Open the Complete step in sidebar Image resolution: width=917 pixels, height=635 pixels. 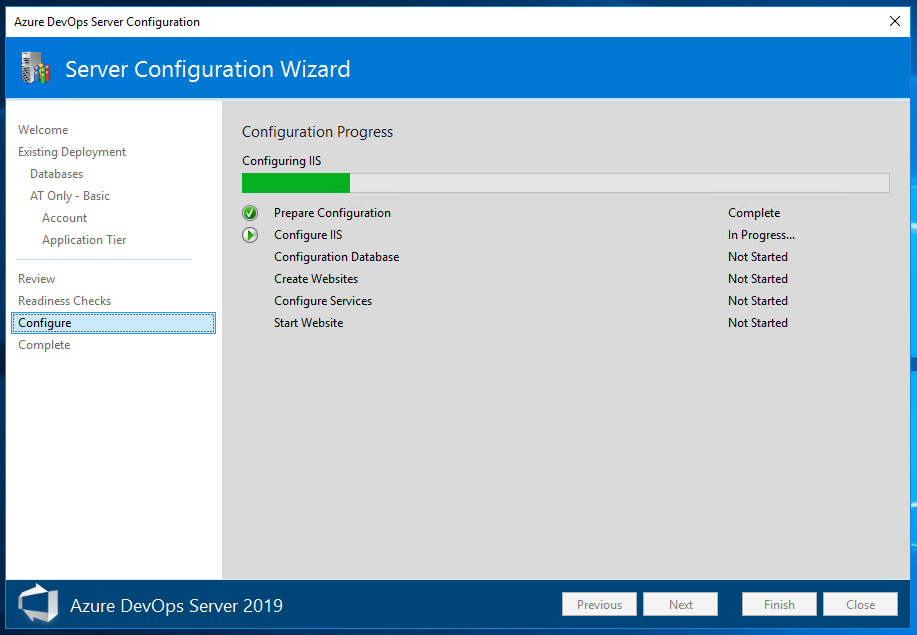[44, 345]
